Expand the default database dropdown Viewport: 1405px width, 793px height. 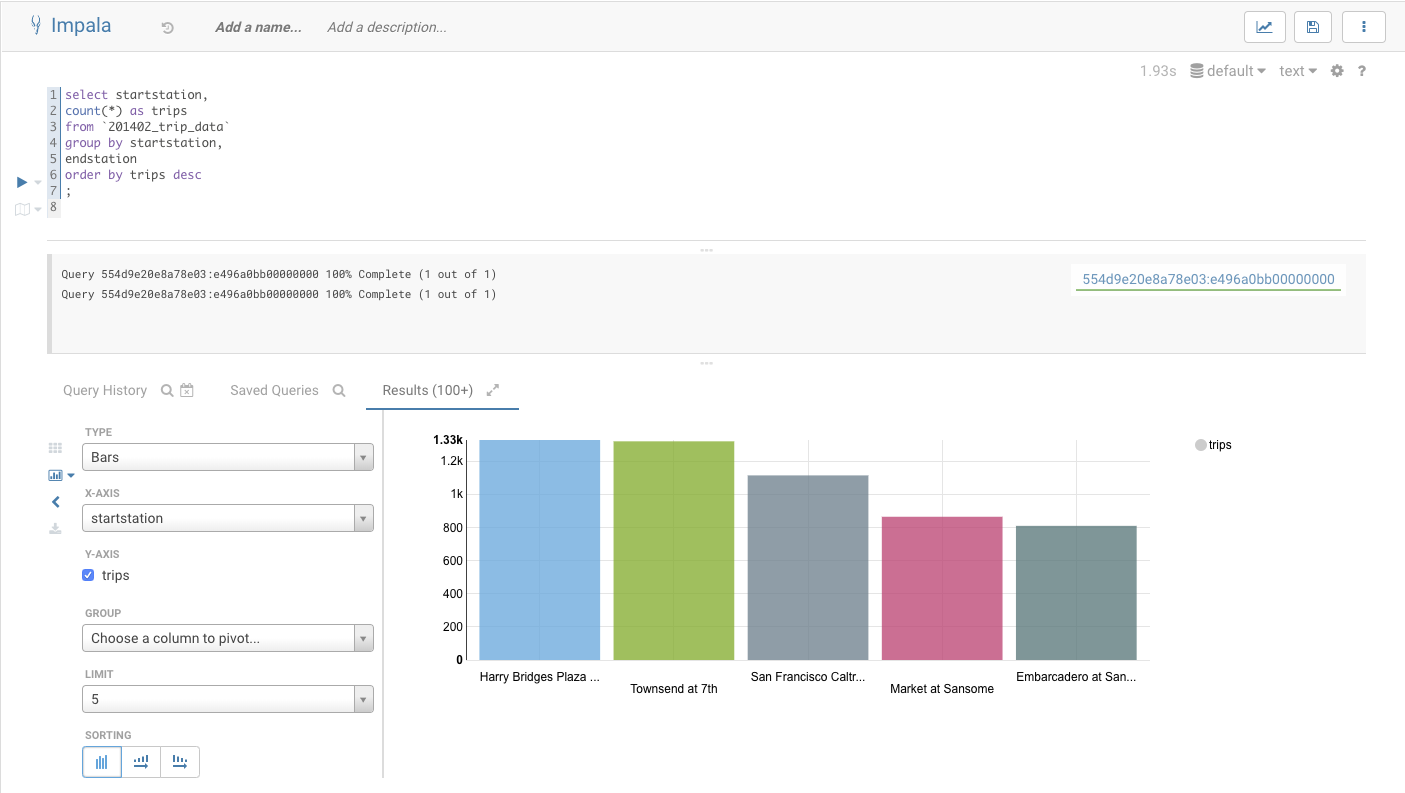point(1228,70)
